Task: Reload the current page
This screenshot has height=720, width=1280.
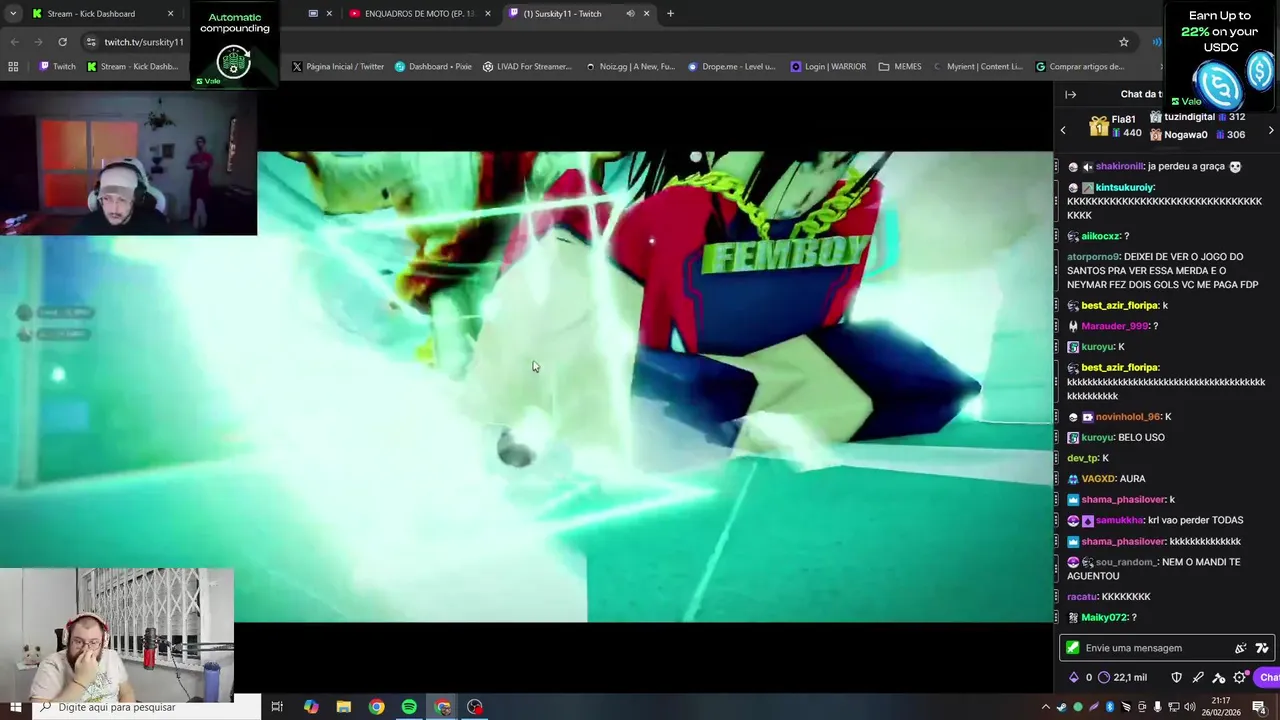Action: click(62, 42)
